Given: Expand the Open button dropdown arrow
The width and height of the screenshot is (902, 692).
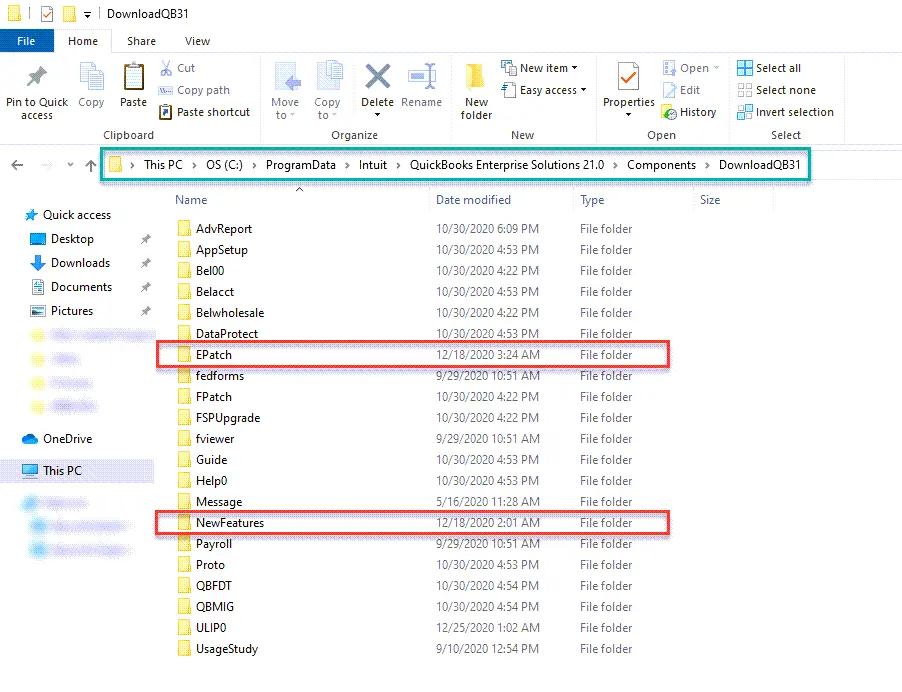Looking at the screenshot, I should point(716,68).
